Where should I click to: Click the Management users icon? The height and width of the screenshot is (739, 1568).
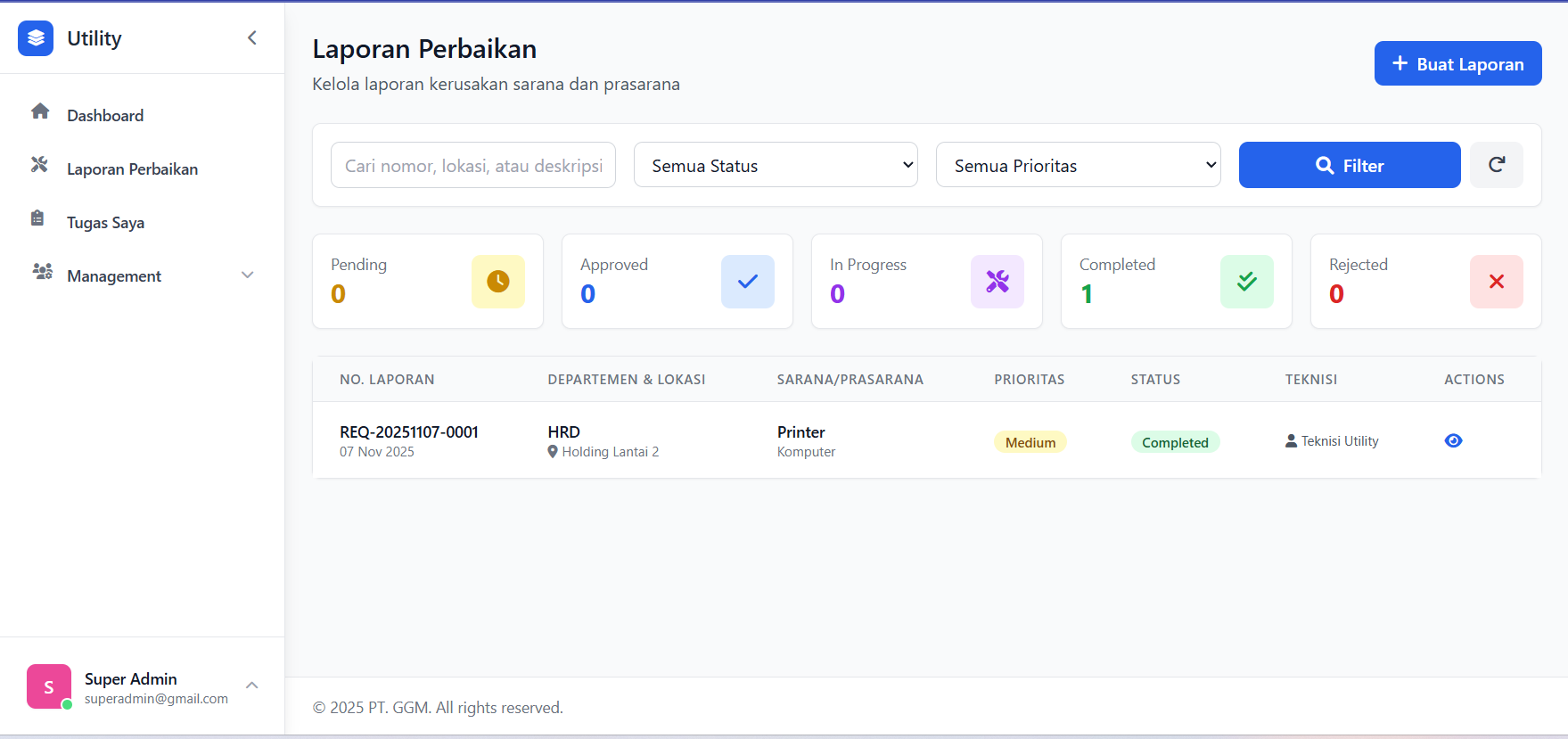tap(42, 271)
